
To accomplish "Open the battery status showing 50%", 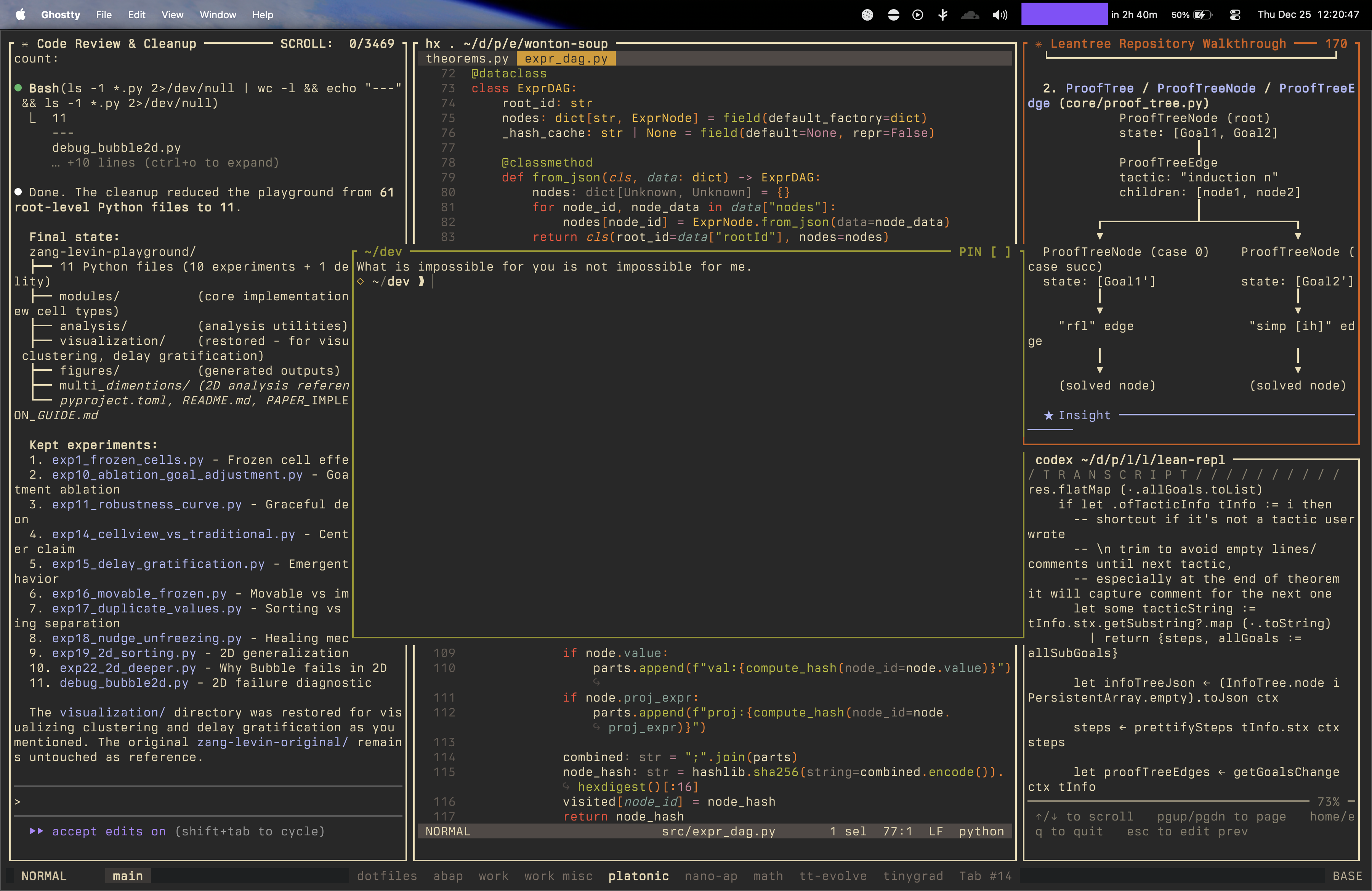I will tap(1192, 15).
